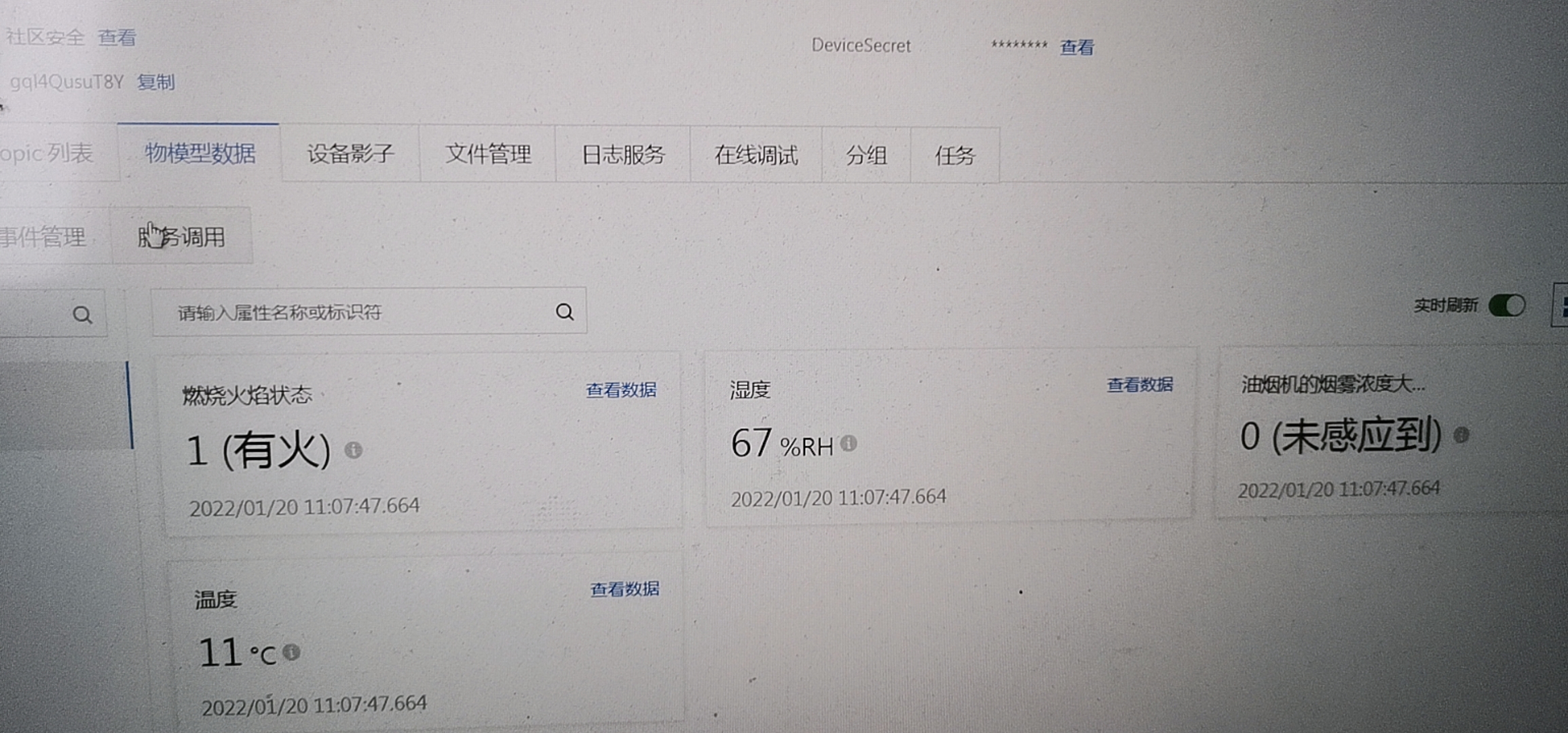This screenshot has width=1568, height=733.
Task: Select the highlighted module in the left list
Action: 67,405
